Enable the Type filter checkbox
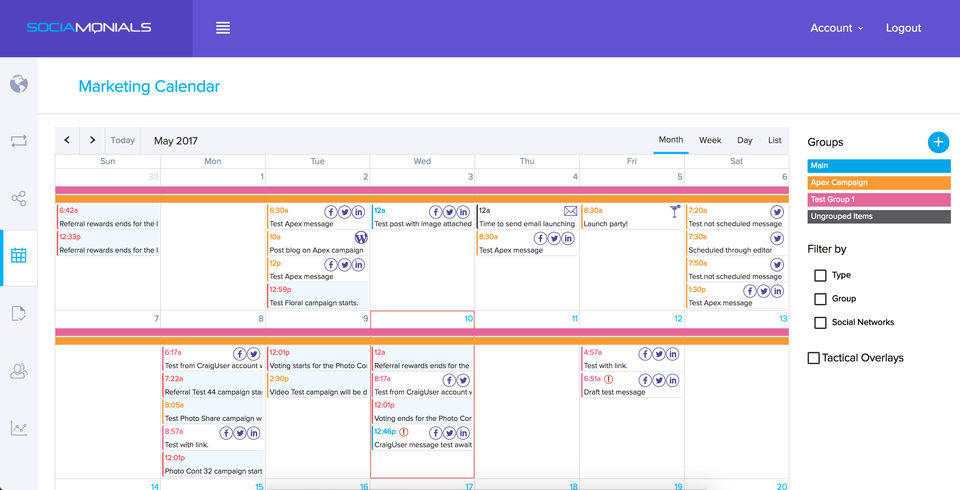The height and width of the screenshot is (490, 960). (x=820, y=276)
